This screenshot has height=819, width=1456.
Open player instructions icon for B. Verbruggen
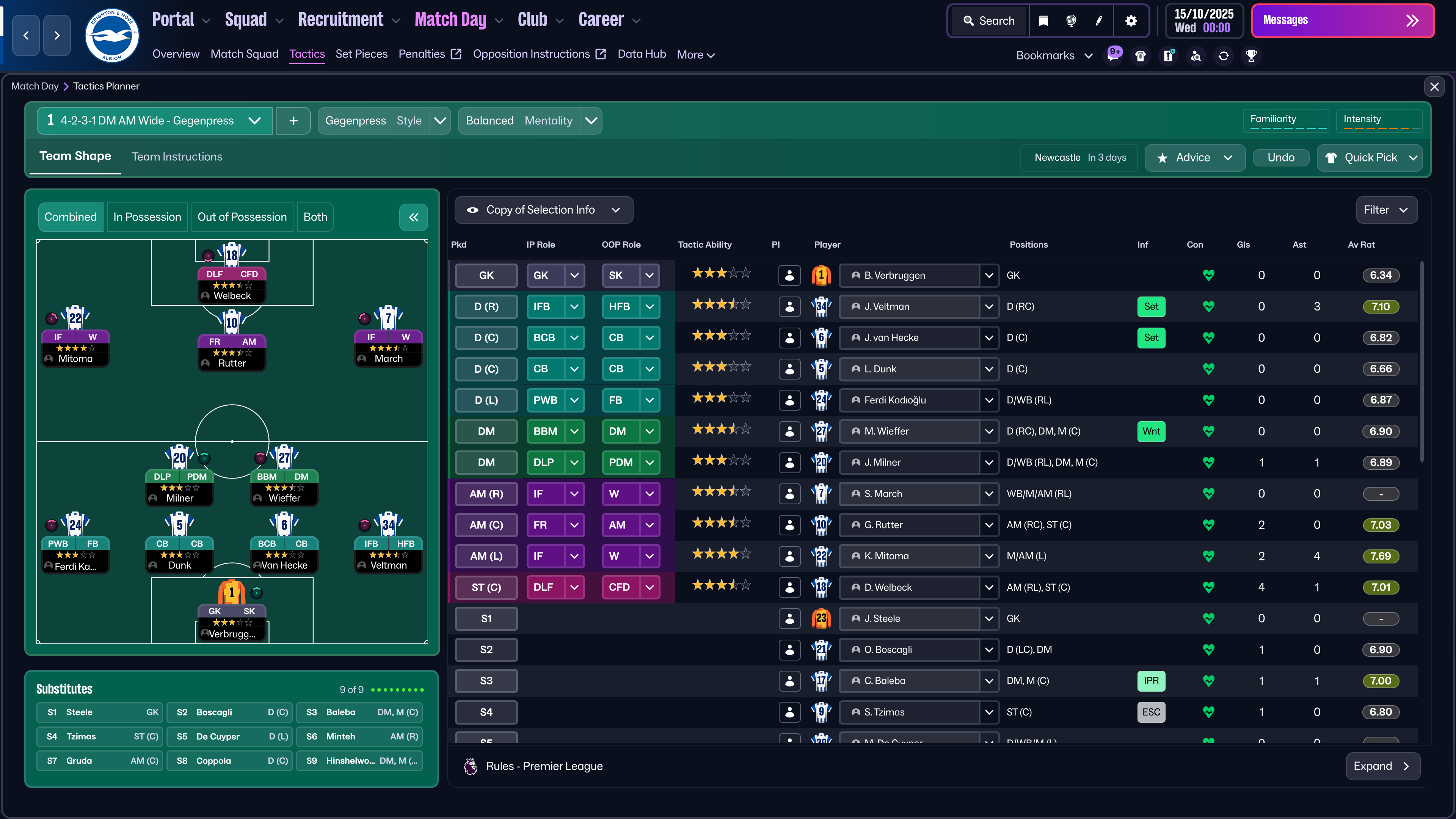(789, 275)
